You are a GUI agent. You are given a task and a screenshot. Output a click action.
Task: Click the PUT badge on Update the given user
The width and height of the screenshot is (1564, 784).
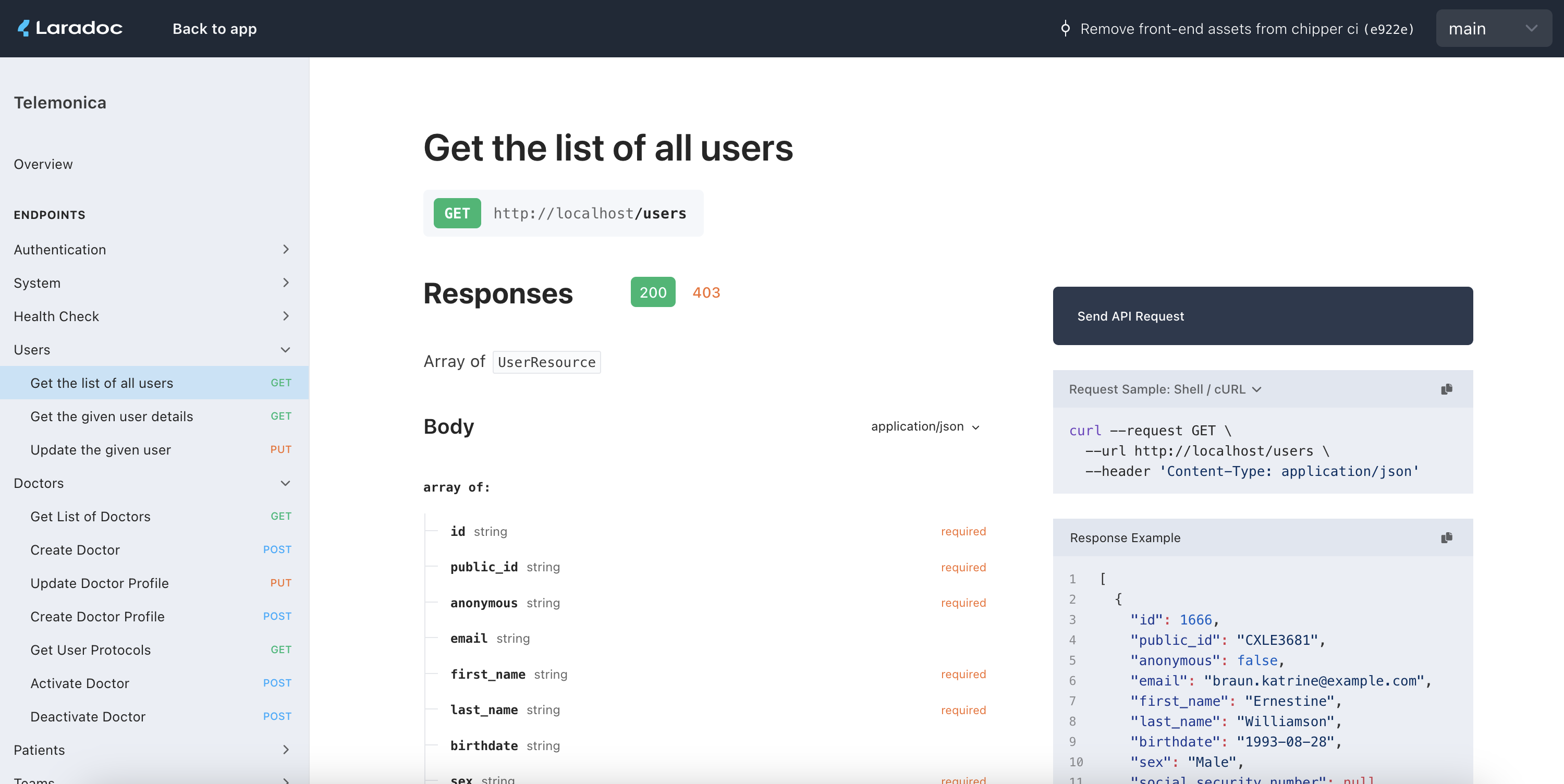pyautogui.click(x=281, y=449)
